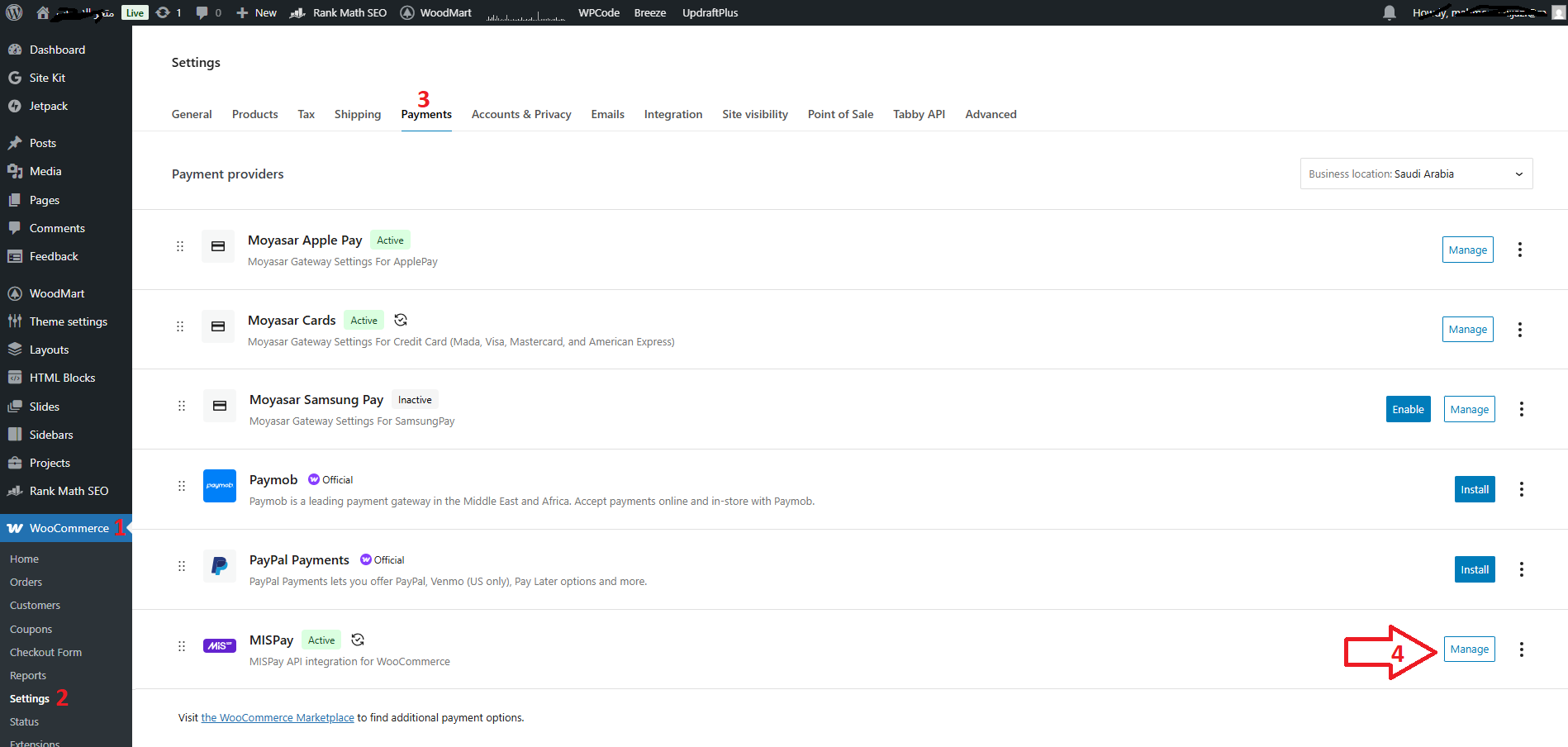Open more options for Moyasar Samsung Pay

point(1522,409)
